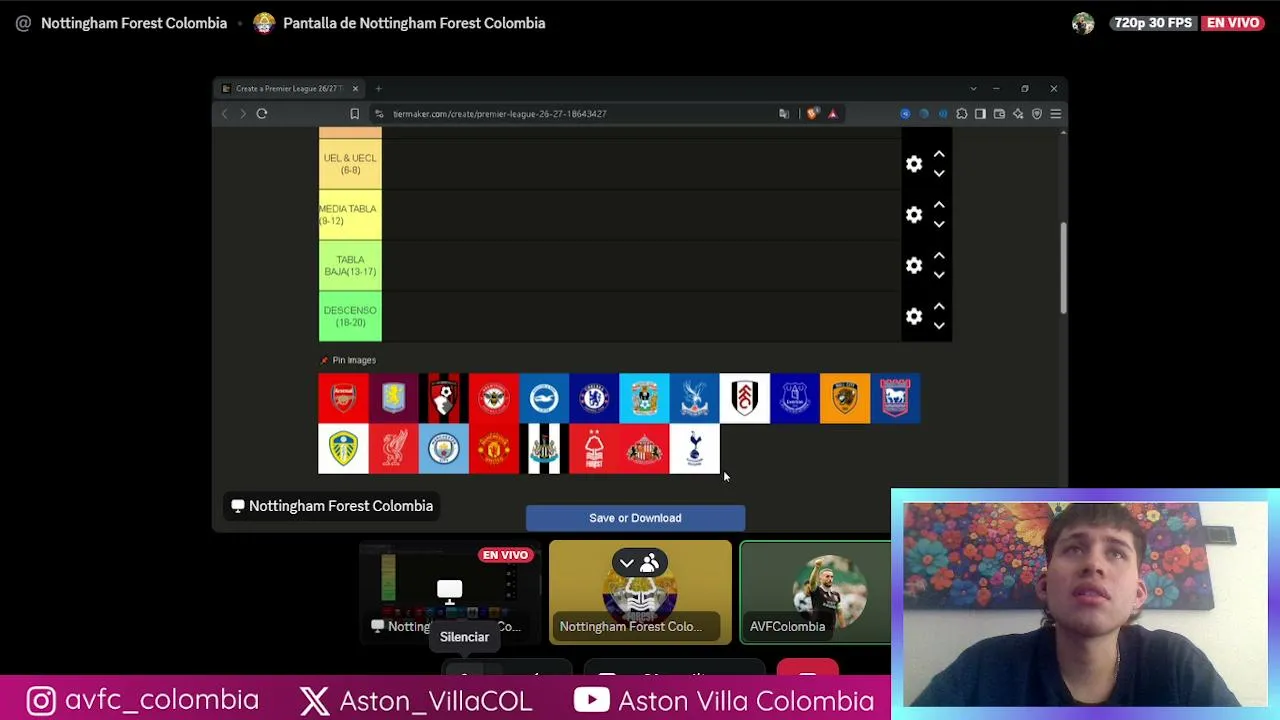The image size is (1280, 720).
Task: Open settings gear for DESCENSO tier
Action: pyautogui.click(x=914, y=316)
